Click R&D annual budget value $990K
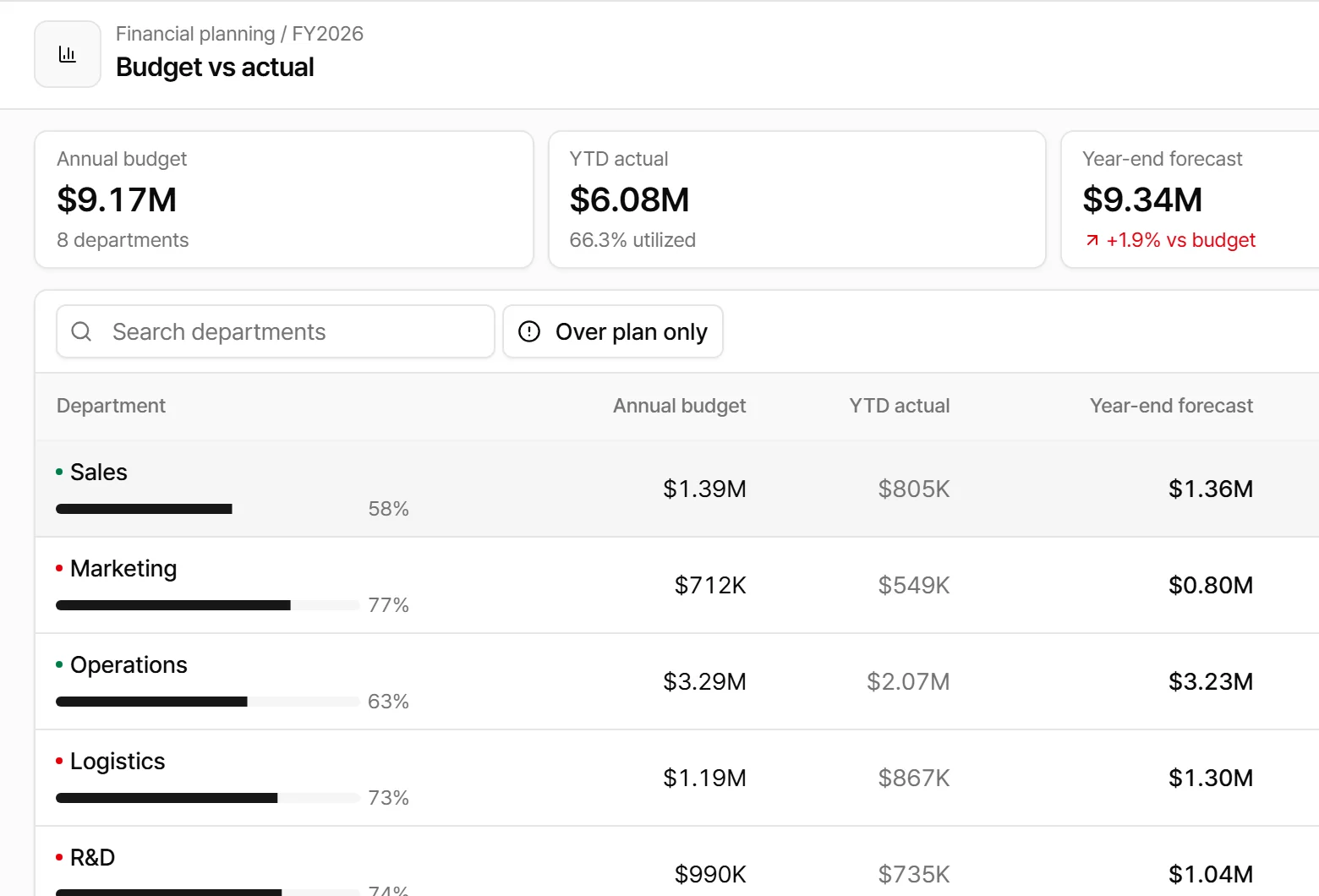The image size is (1319, 896). pos(710,874)
